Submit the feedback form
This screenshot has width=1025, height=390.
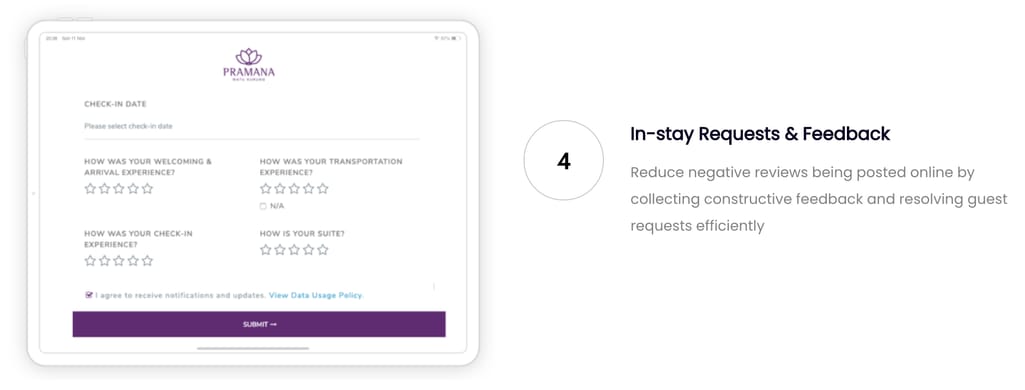click(x=259, y=324)
